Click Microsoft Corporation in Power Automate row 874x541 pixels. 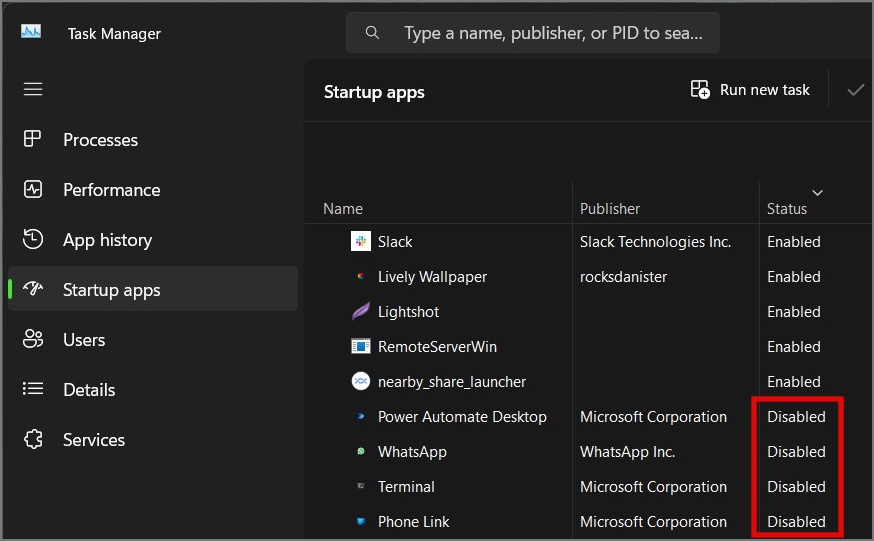click(653, 417)
